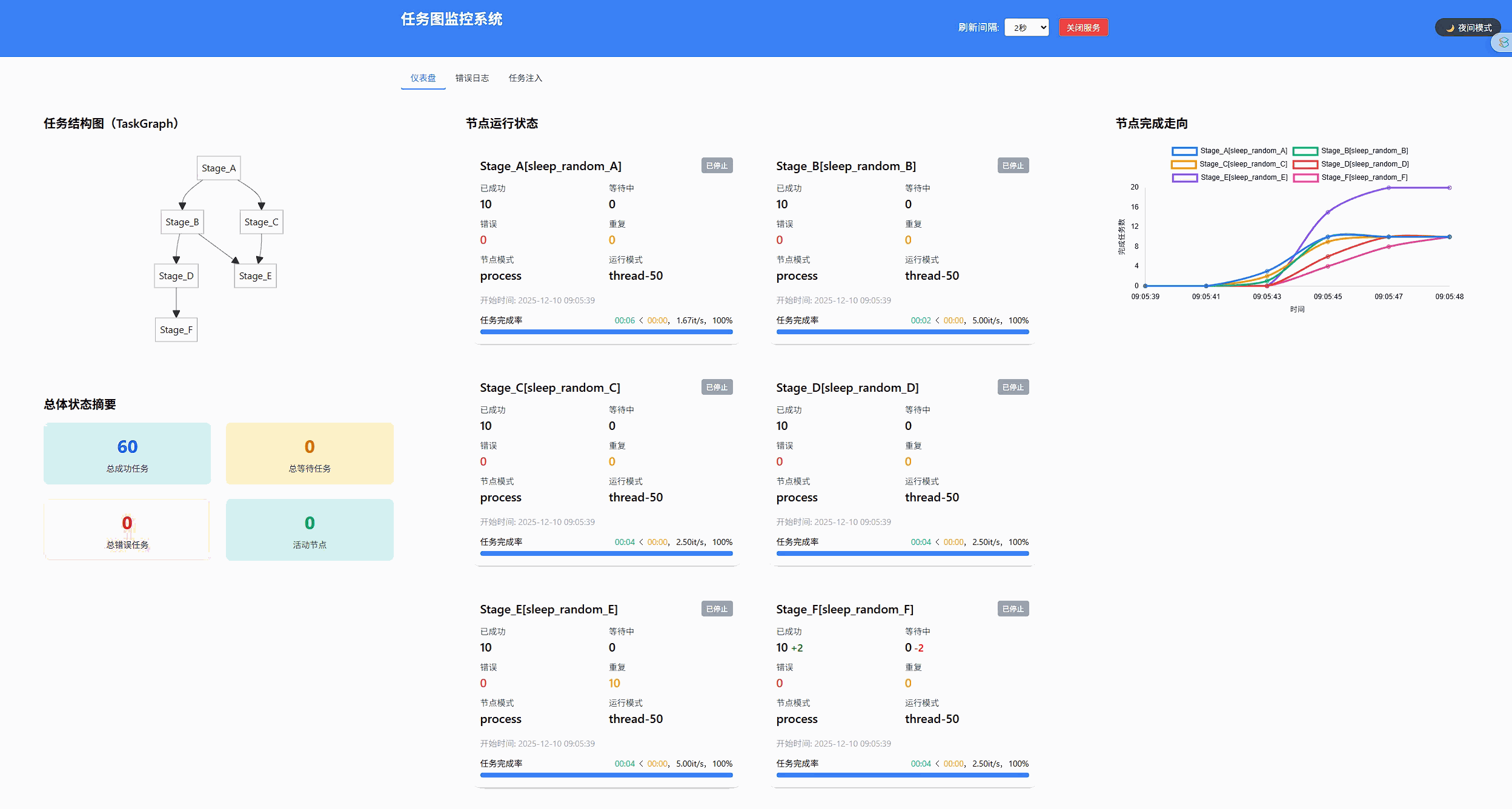Hide the Stage_D[sleep_random_D] red legend series
This screenshot has width=1512, height=809.
tap(1305, 164)
